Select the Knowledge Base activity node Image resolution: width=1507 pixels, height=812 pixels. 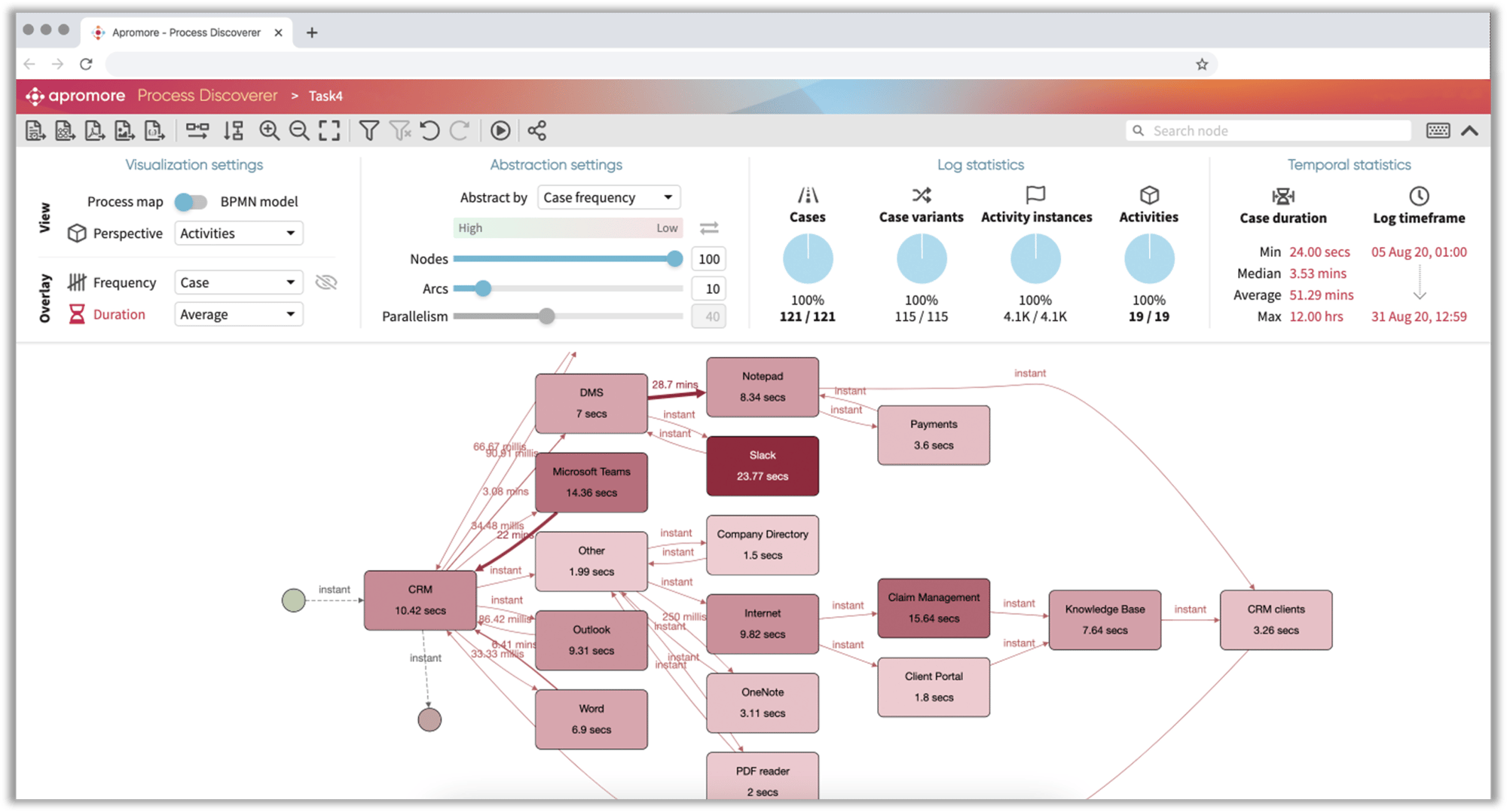(1105, 620)
